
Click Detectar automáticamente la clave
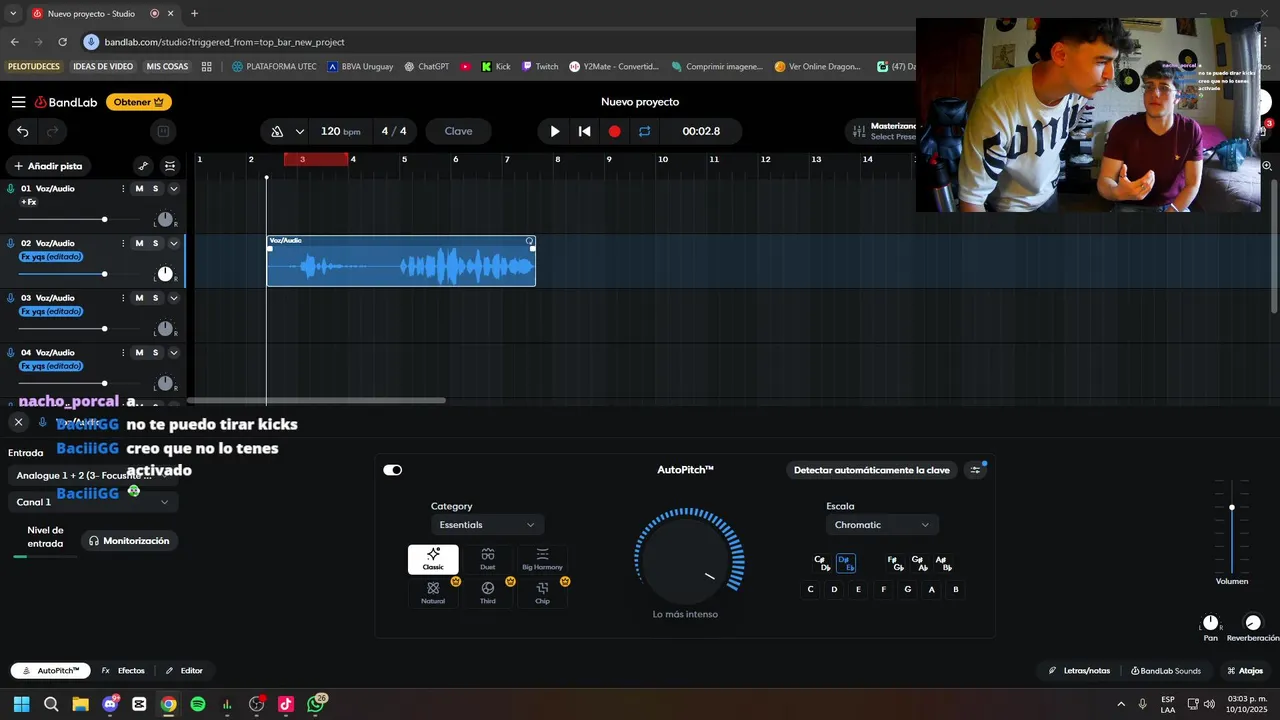(872, 470)
